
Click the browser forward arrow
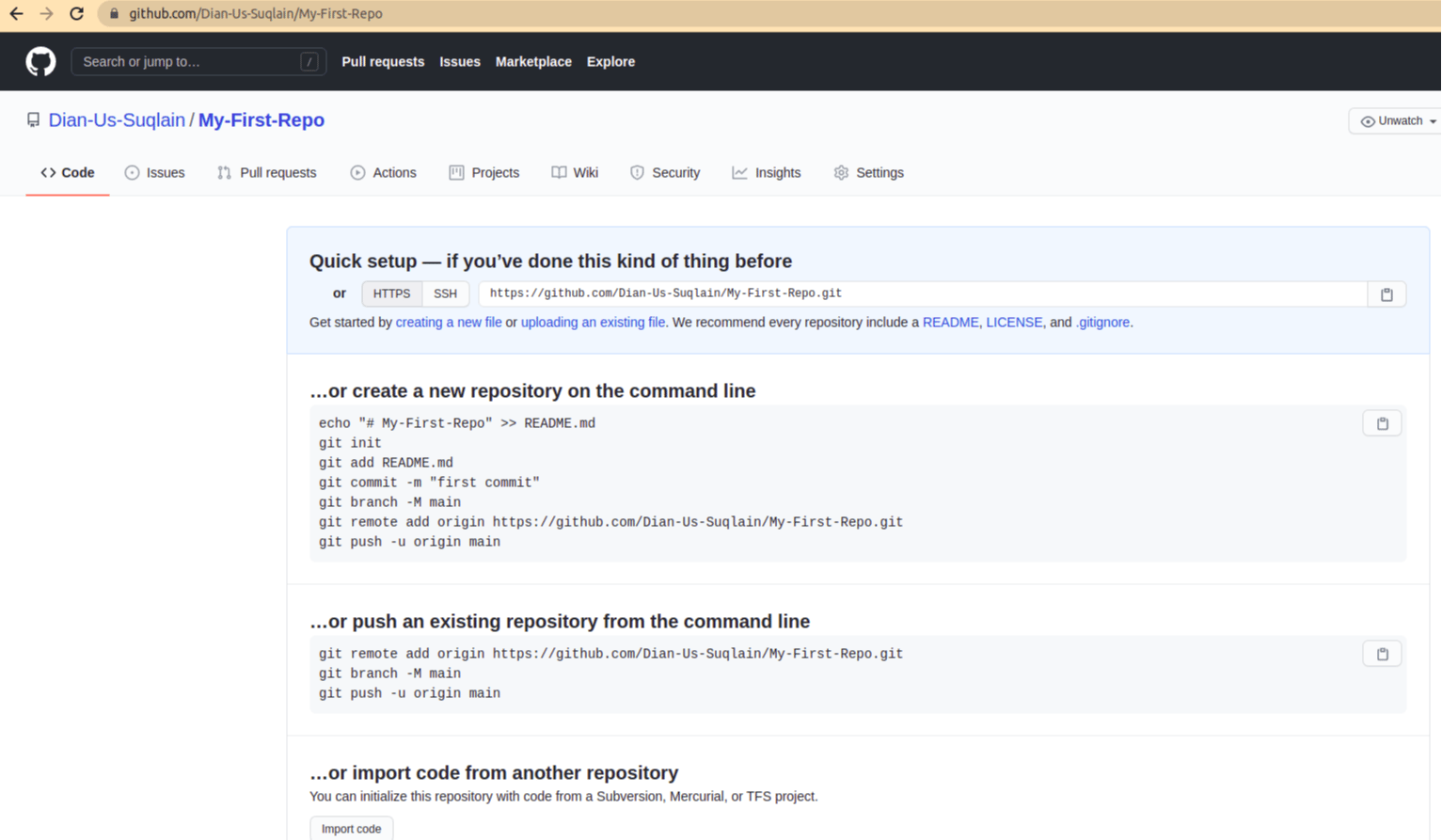[x=46, y=14]
